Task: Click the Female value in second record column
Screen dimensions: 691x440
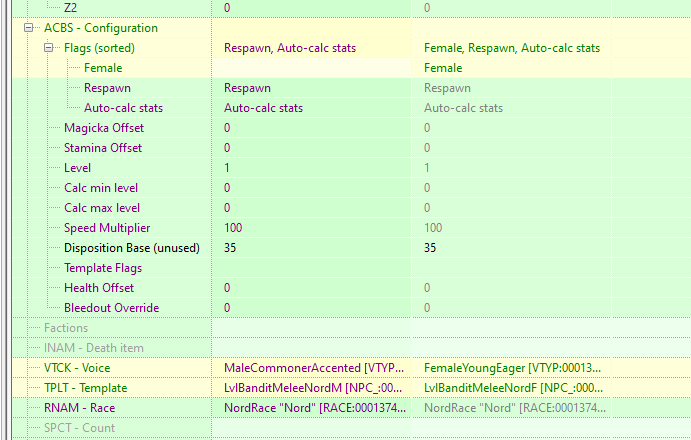Action: [443, 68]
